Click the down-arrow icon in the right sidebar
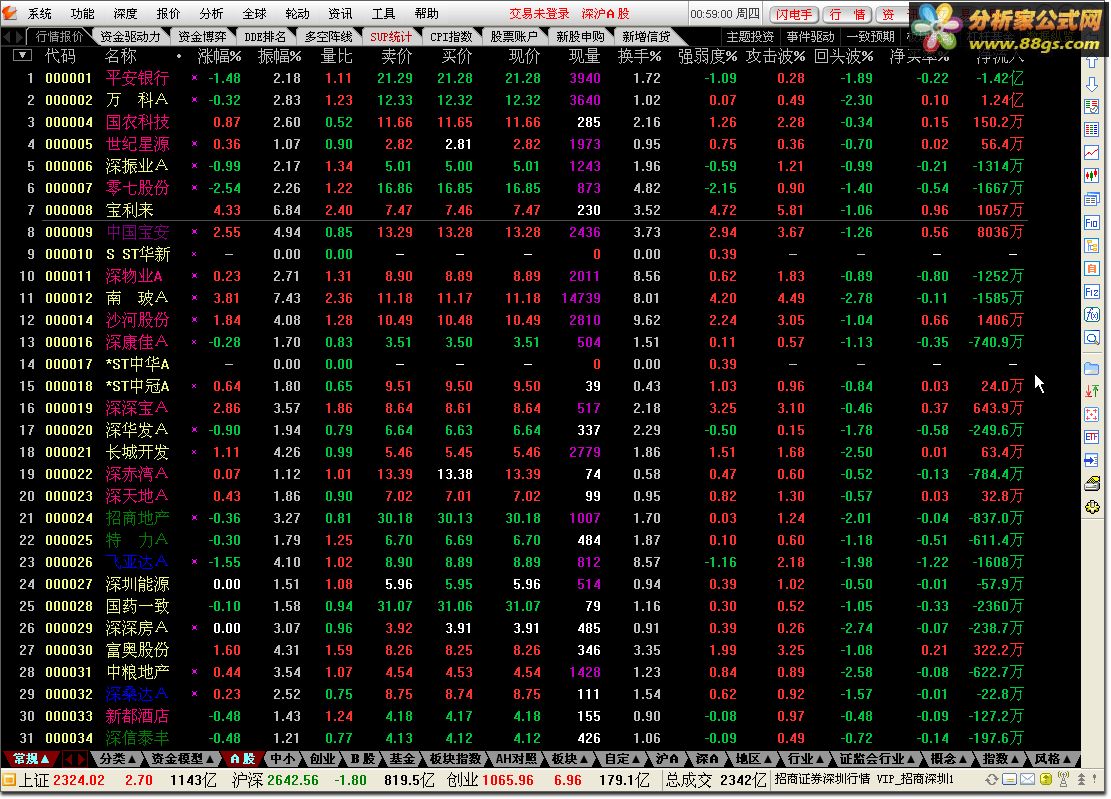The height and width of the screenshot is (799, 1111). point(1092,85)
